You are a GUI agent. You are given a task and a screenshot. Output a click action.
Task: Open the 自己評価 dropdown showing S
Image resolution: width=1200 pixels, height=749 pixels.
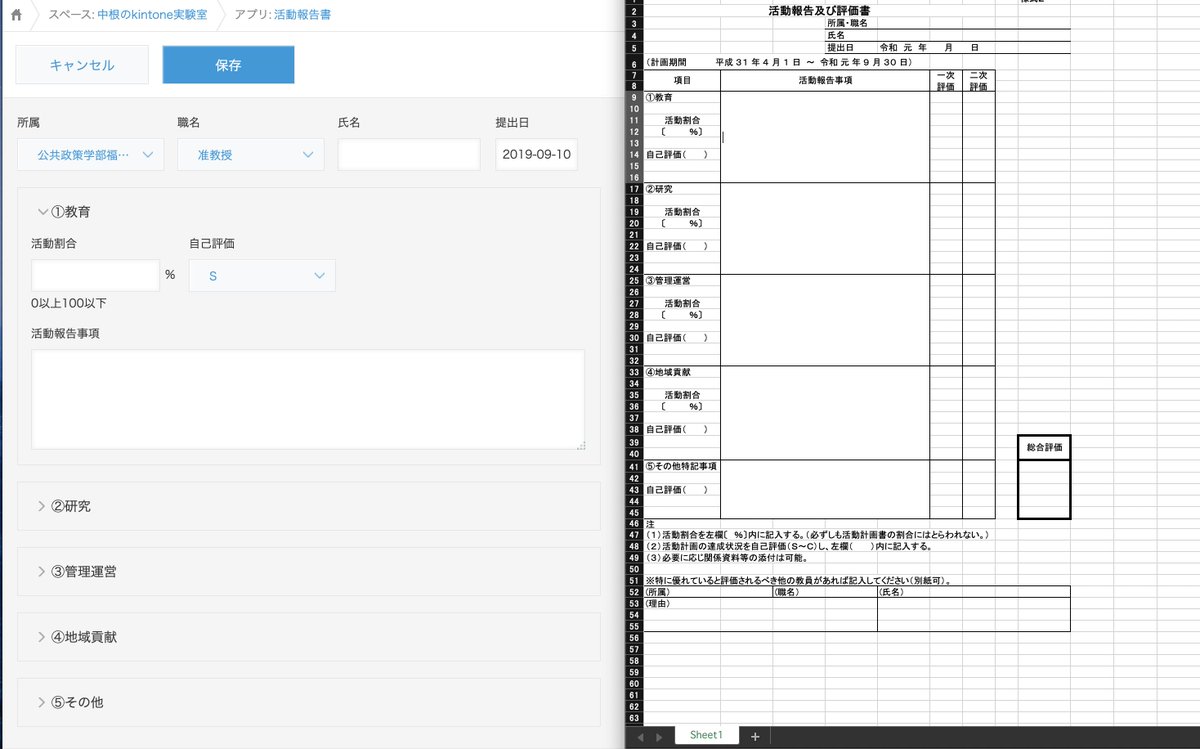click(262, 275)
